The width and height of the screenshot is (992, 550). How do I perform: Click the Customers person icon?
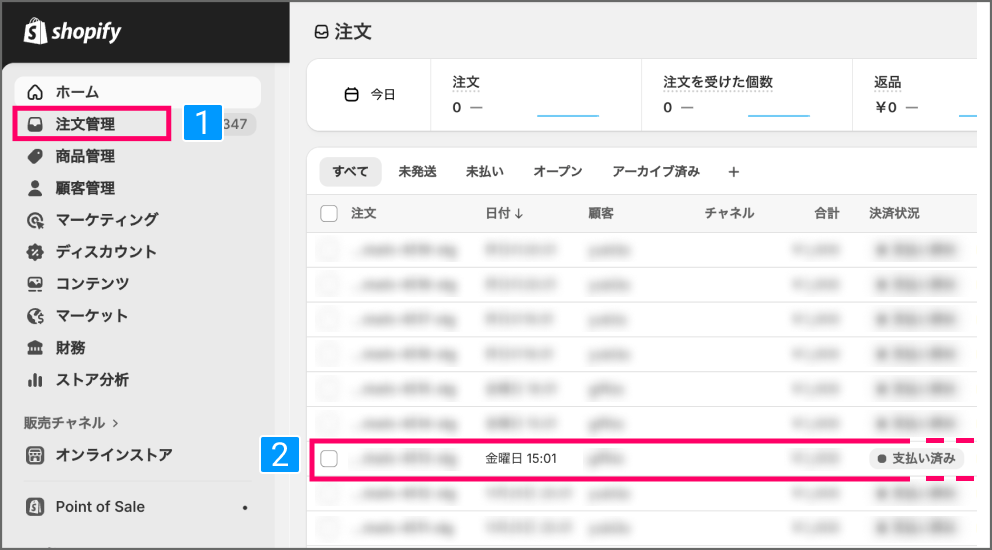pos(36,188)
